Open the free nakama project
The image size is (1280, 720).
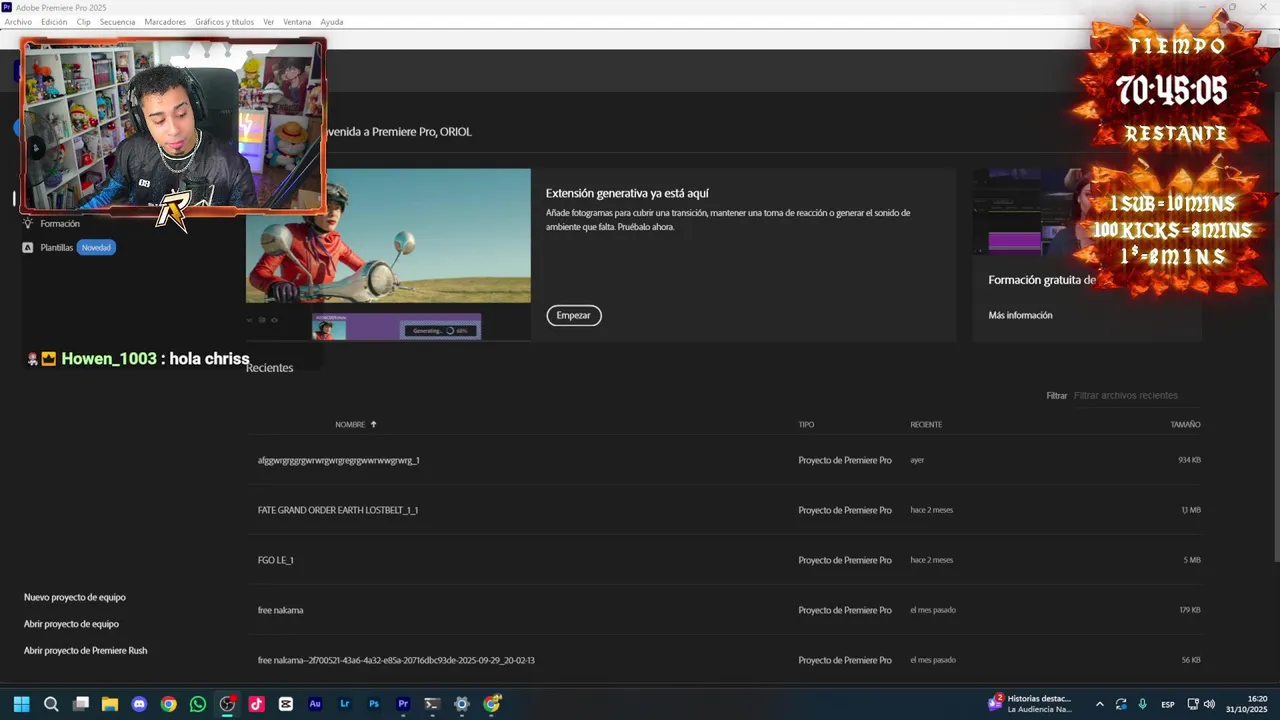pyautogui.click(x=280, y=610)
